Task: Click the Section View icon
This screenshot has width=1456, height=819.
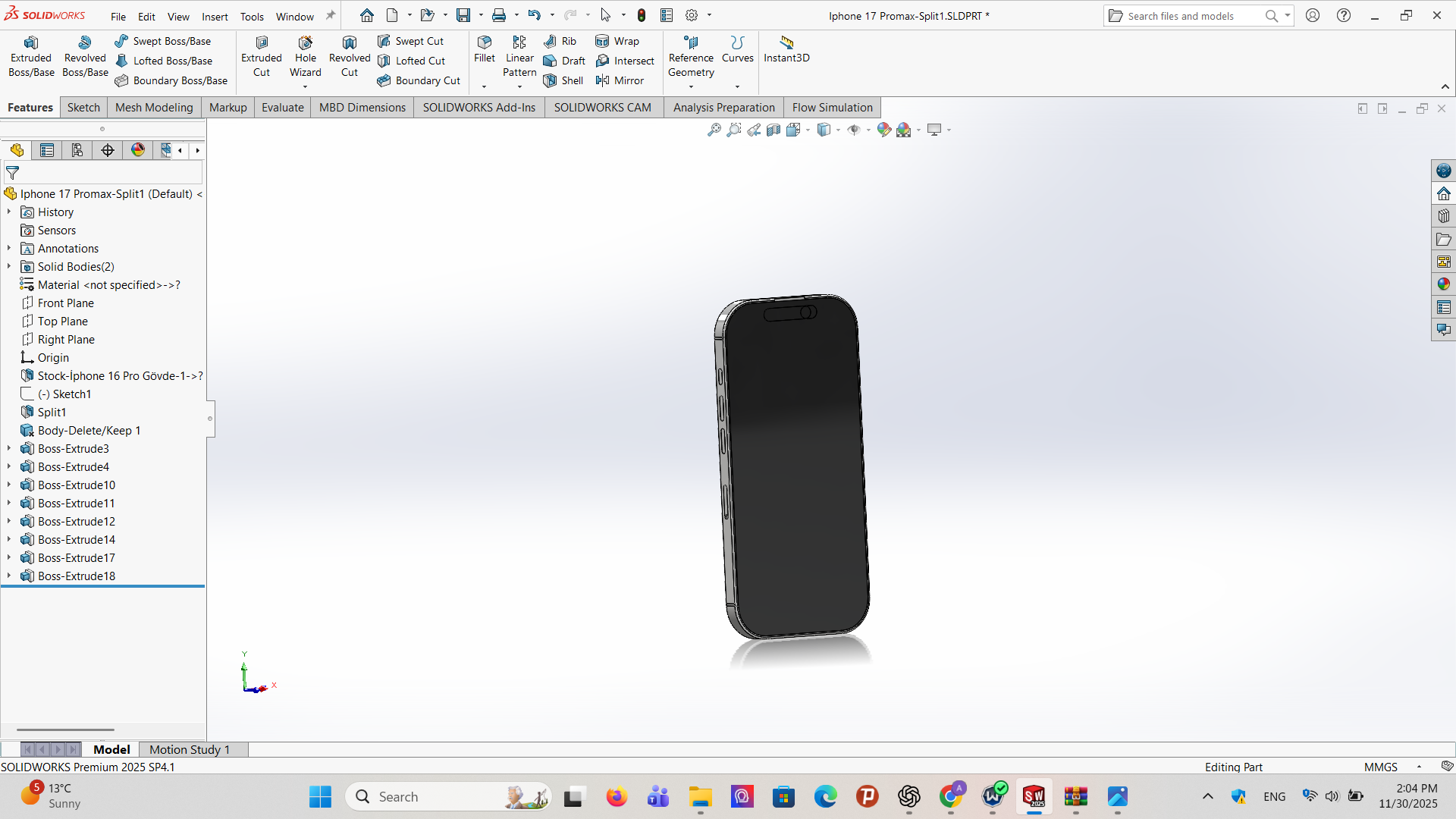Action: [773, 130]
